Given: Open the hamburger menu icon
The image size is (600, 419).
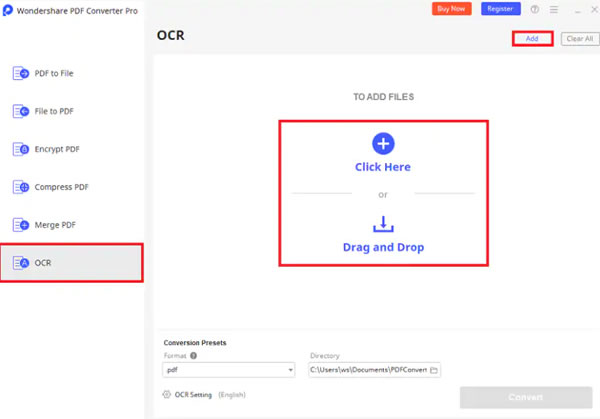Looking at the screenshot, I should tap(554, 9).
